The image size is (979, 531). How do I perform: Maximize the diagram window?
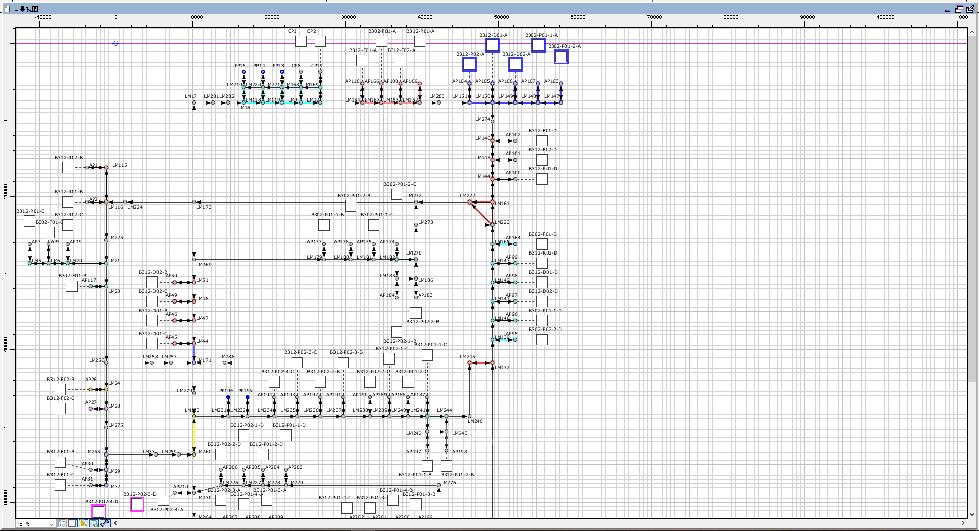click(961, 7)
